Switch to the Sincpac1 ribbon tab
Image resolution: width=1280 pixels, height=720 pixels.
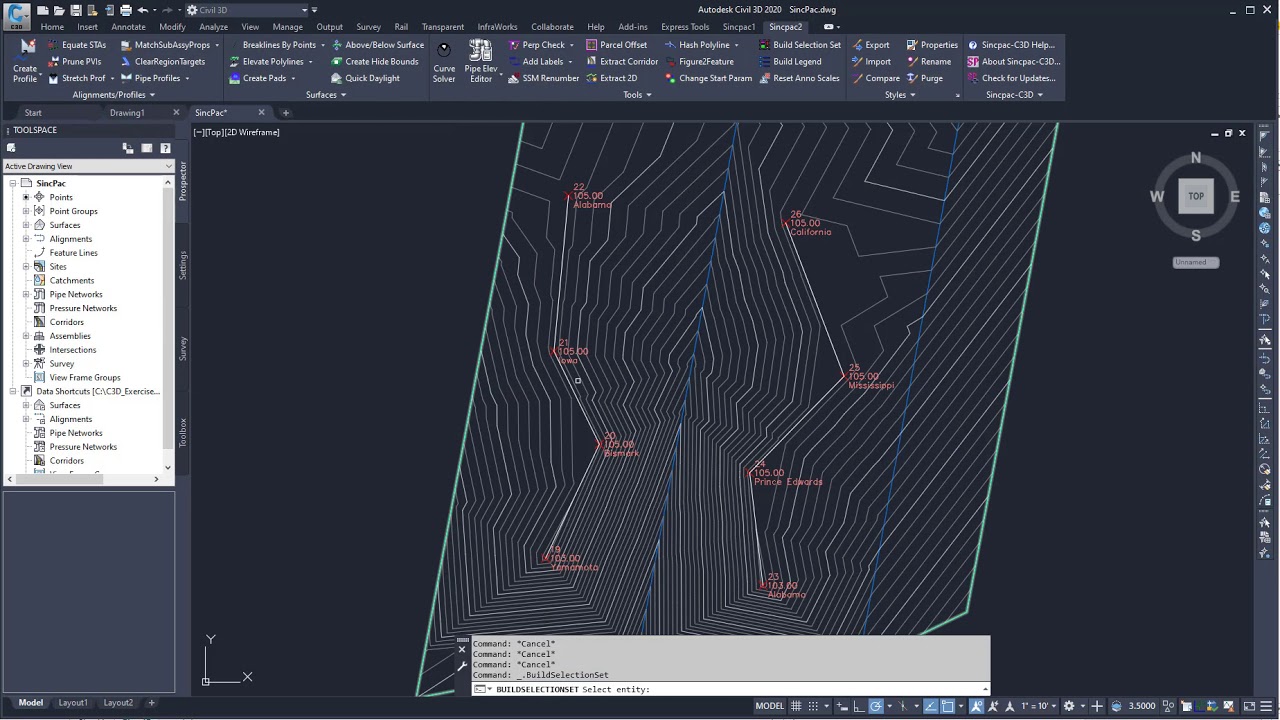(739, 27)
